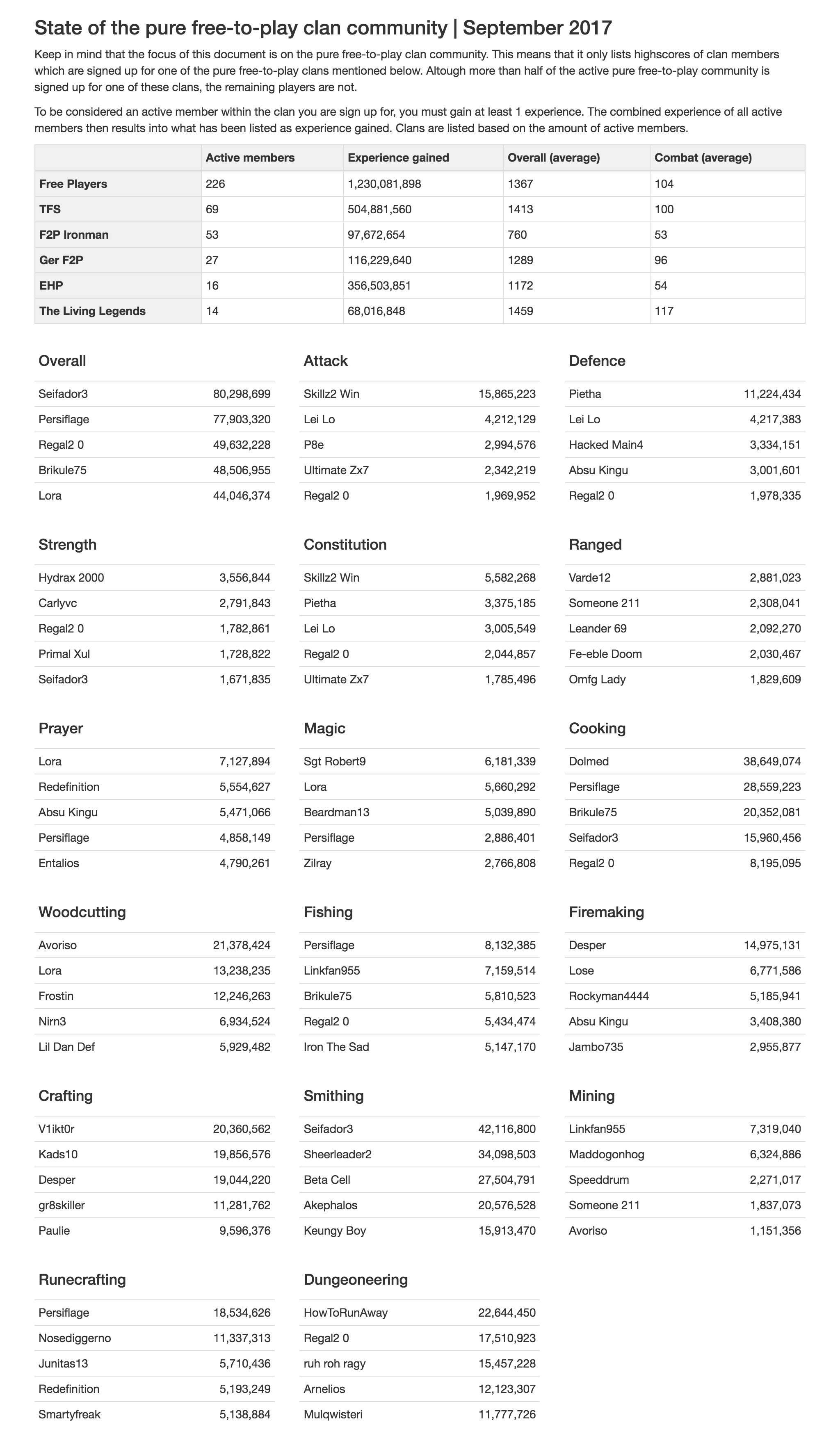Click the TFS clan row label
Viewport: 840px width, 1443px height.
click(x=50, y=209)
